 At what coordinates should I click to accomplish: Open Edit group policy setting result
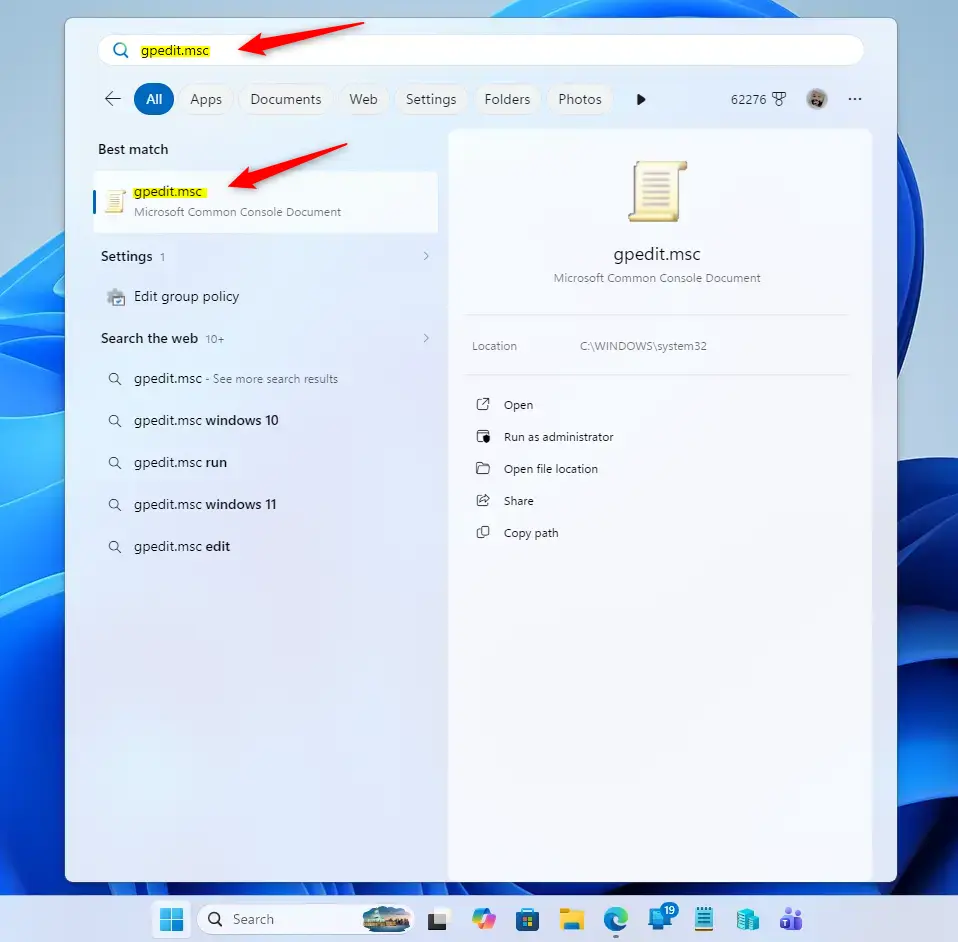pos(265,297)
